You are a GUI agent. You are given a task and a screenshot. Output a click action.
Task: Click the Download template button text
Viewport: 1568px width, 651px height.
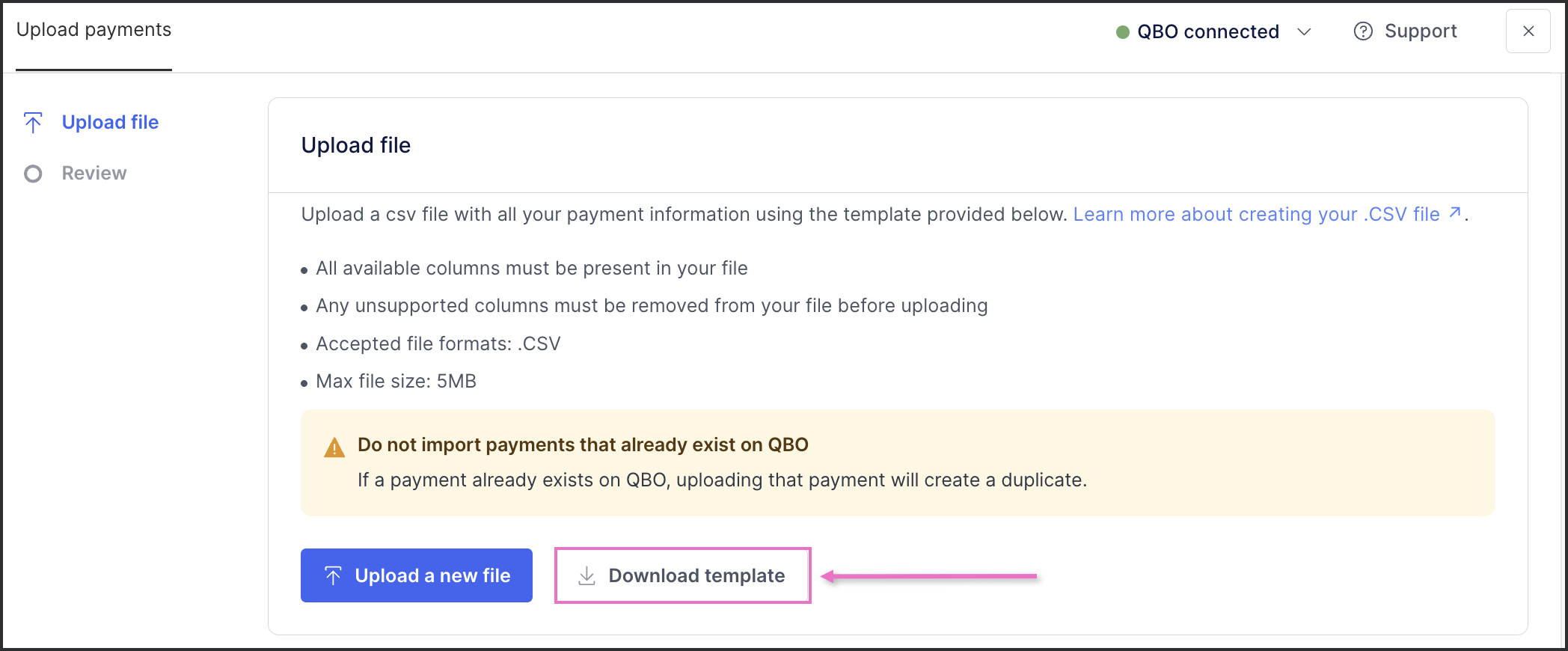pos(696,575)
